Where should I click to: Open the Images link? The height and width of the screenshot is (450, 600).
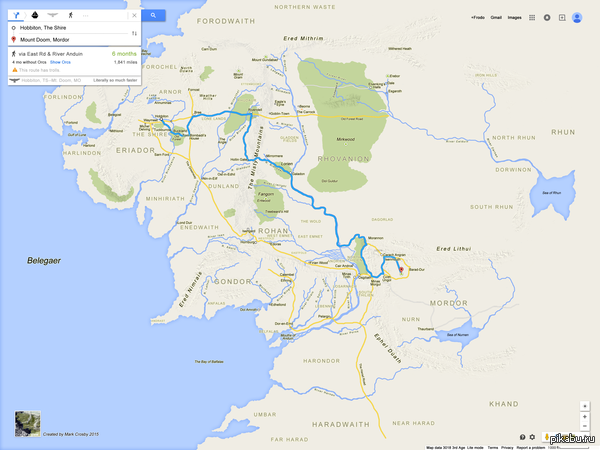click(514, 18)
